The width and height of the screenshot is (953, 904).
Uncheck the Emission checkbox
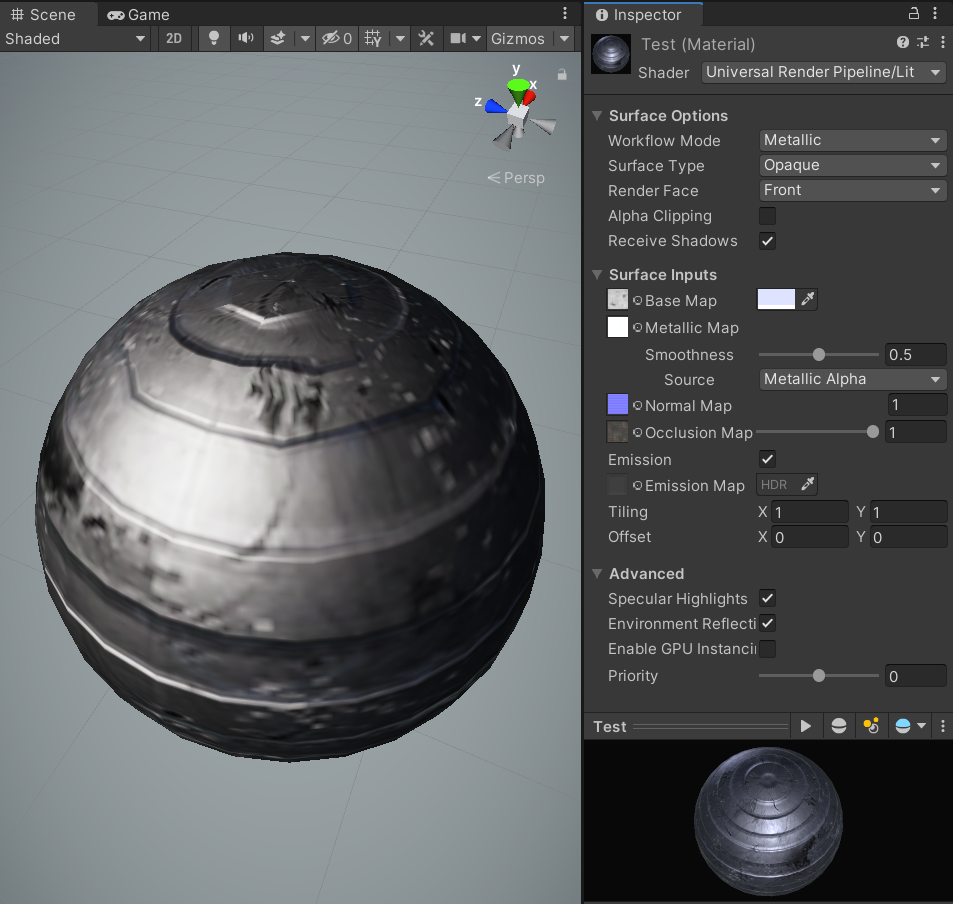[x=767, y=459]
